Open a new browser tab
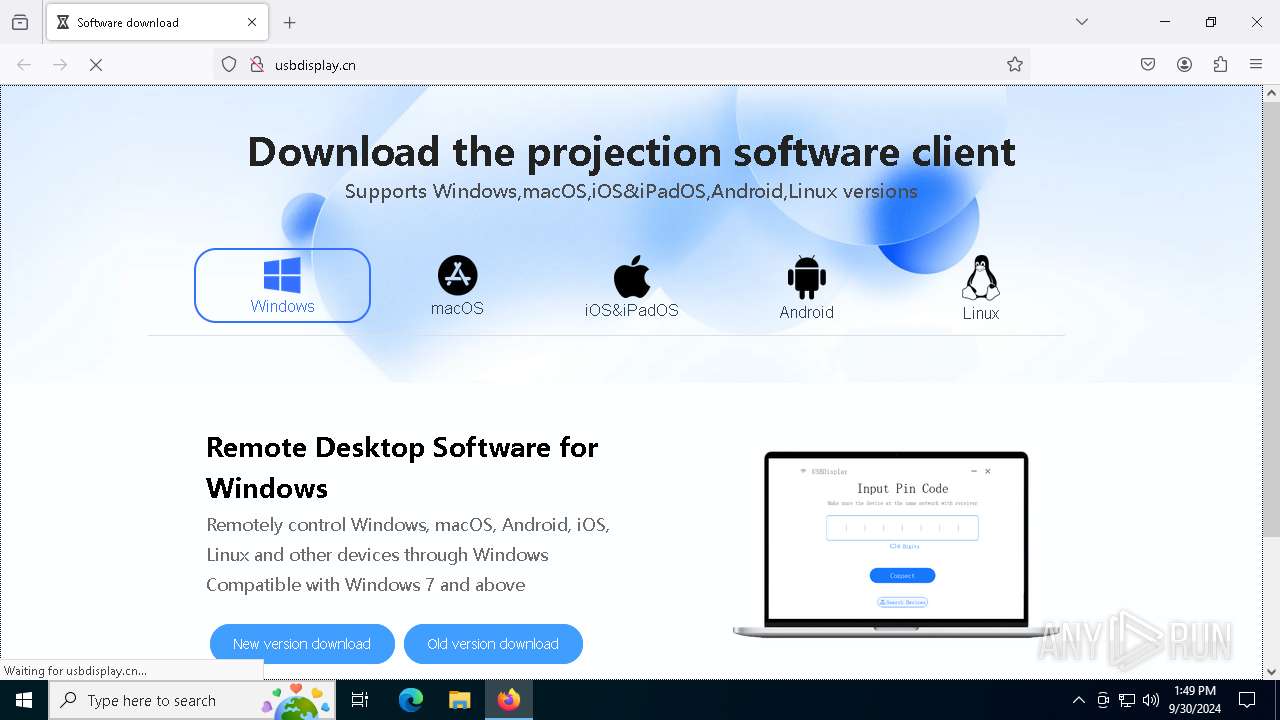This screenshot has width=1280, height=720. [x=290, y=22]
